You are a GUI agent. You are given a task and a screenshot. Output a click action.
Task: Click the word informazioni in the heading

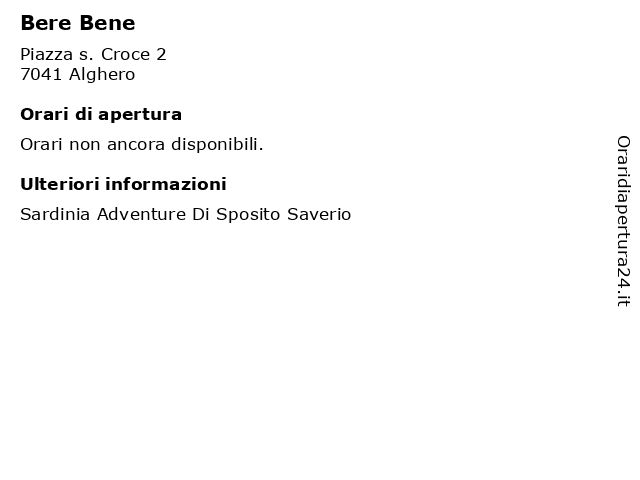[166, 184]
